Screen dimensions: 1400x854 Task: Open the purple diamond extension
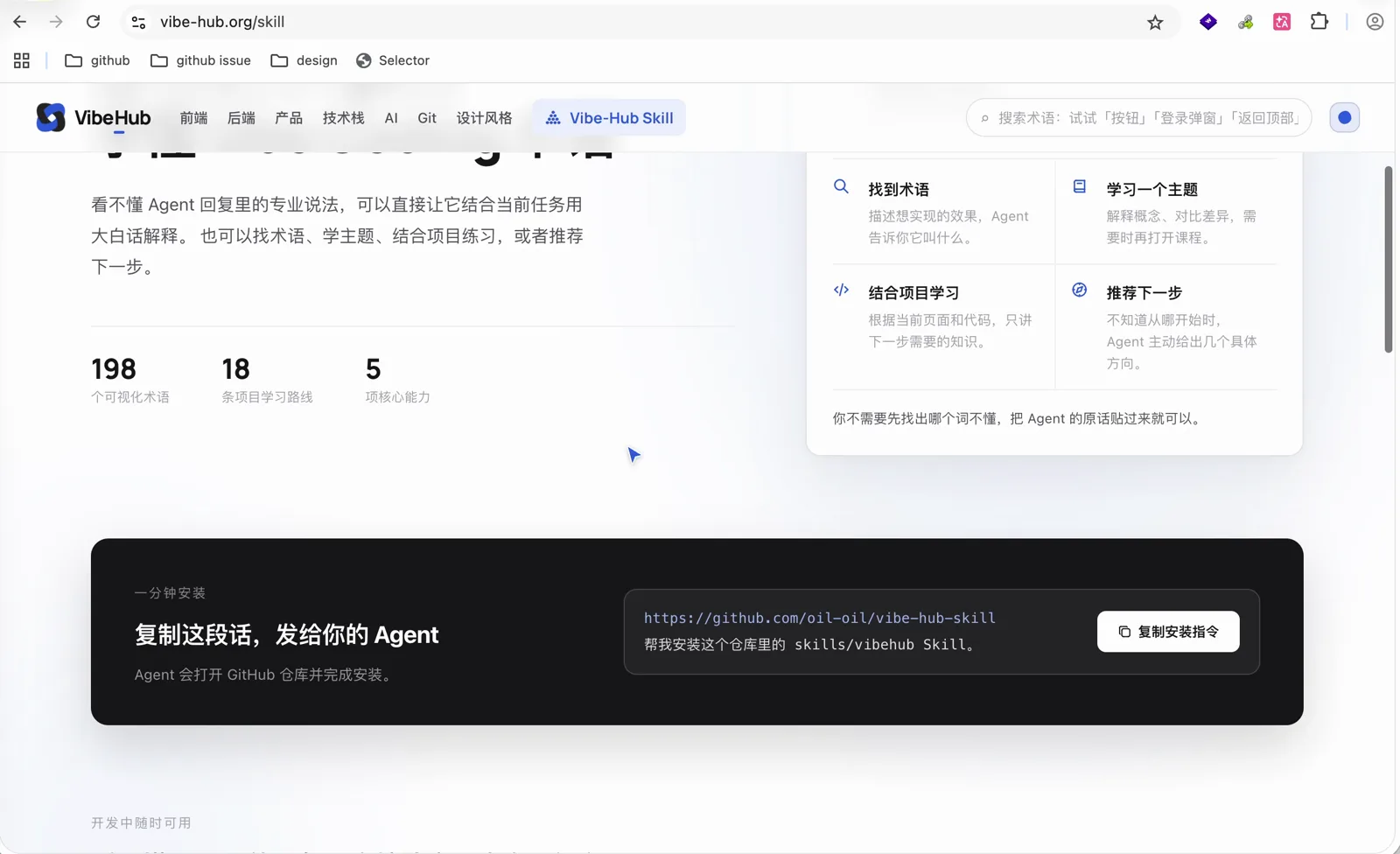coord(1208,22)
